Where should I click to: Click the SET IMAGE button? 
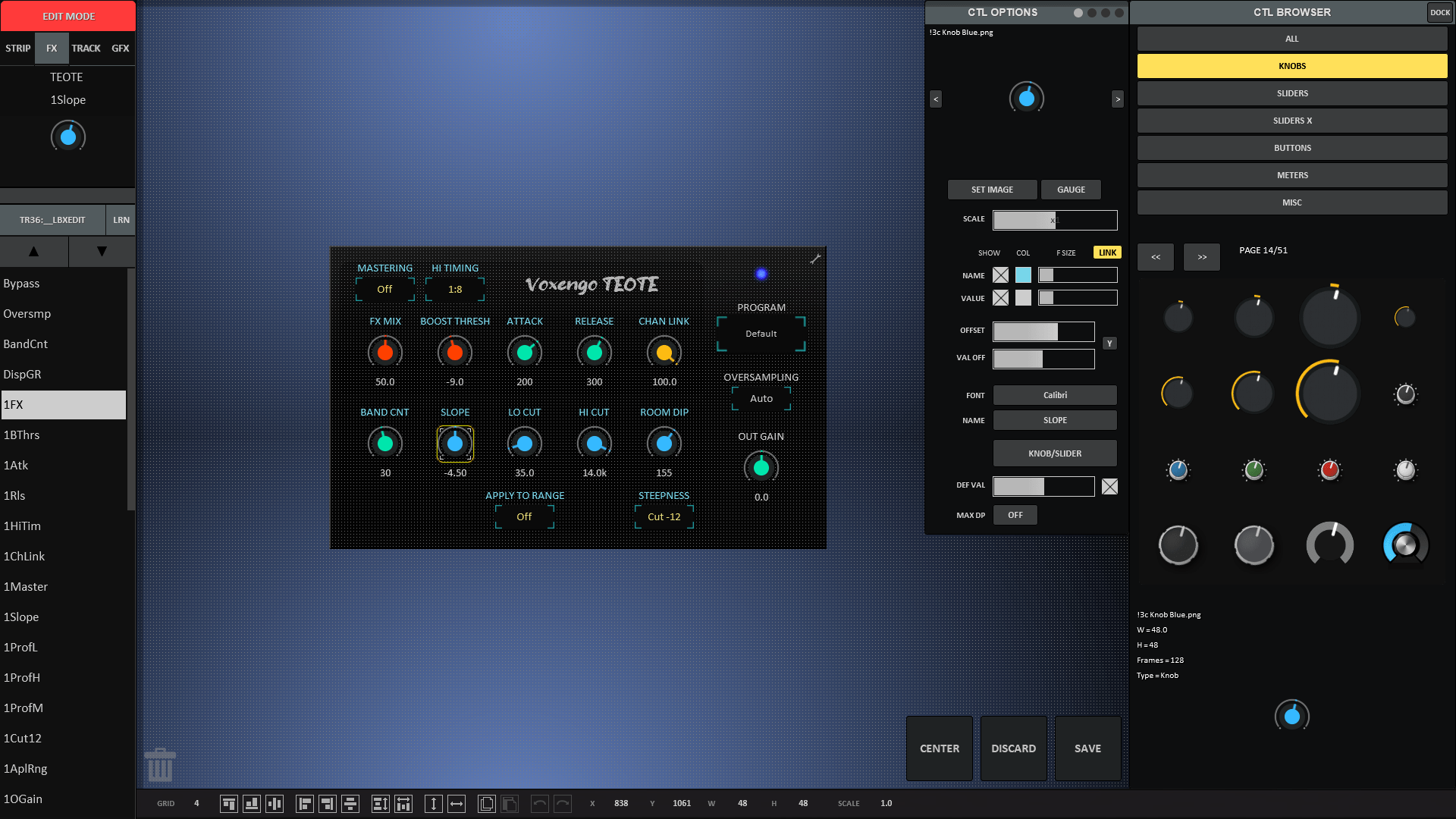[992, 190]
